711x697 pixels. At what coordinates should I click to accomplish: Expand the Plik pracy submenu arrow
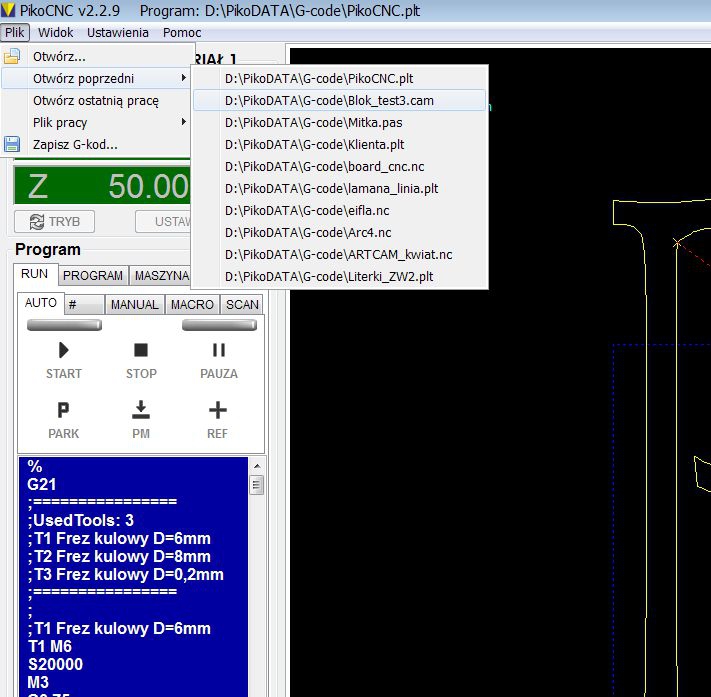183,122
